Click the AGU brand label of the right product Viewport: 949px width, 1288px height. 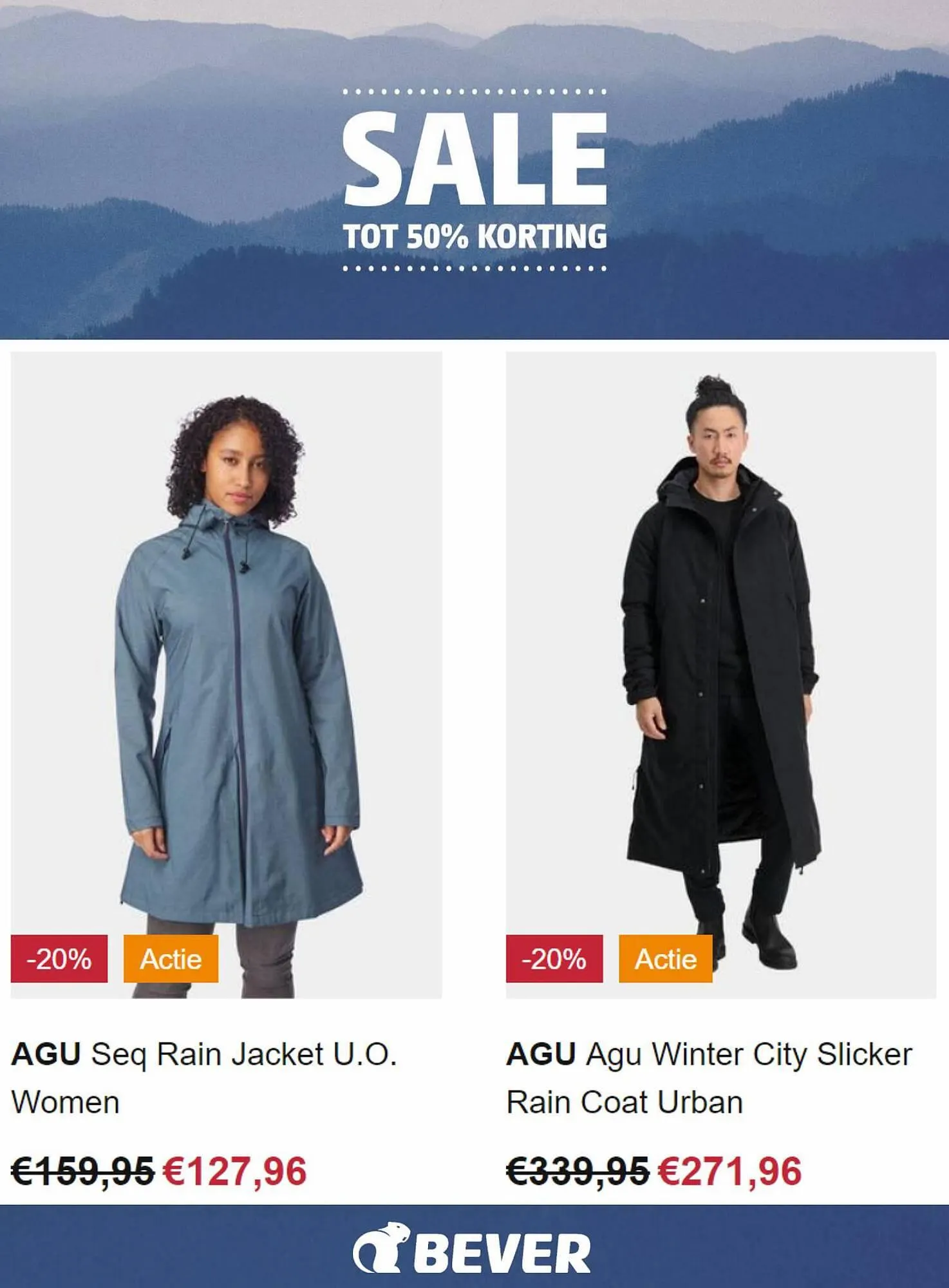coord(541,1055)
